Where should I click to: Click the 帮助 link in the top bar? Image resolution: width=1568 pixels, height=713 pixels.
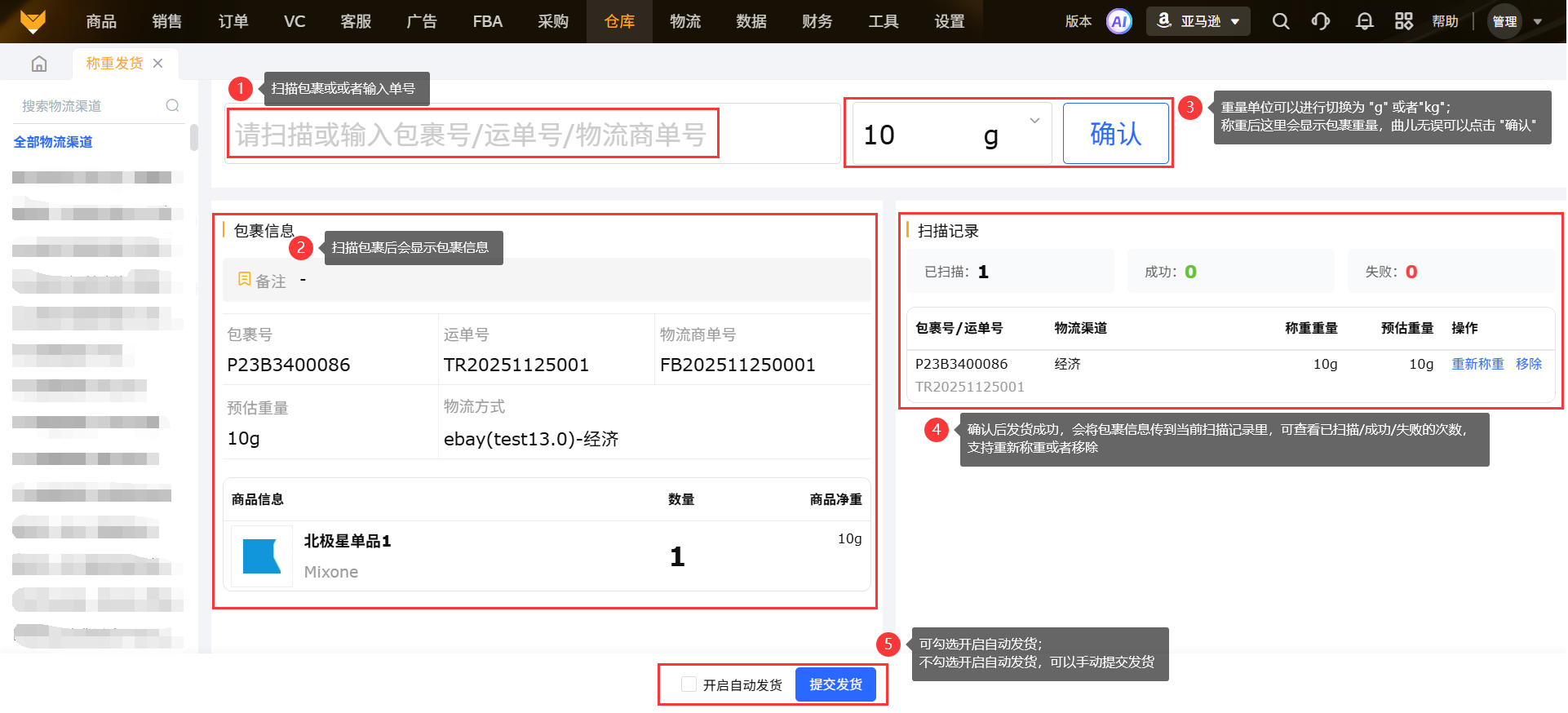(x=1445, y=22)
